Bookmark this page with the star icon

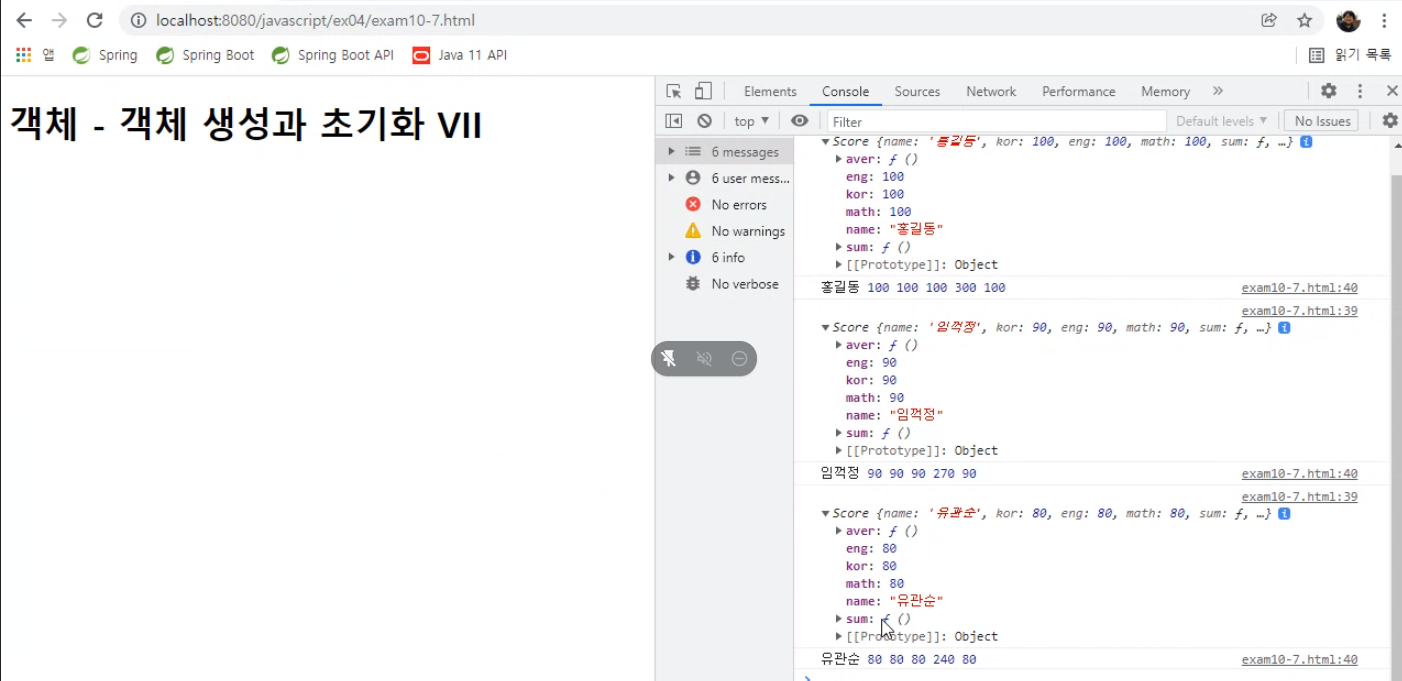1304,20
